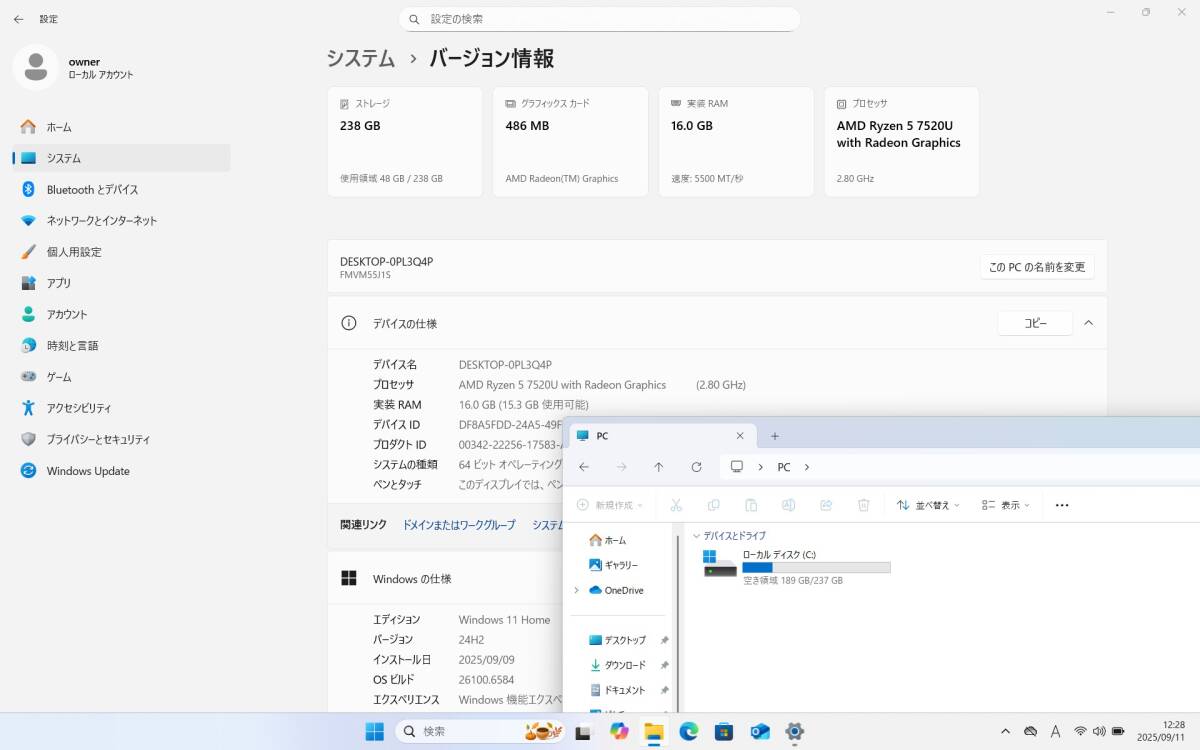This screenshot has height=750, width=1200.
Task: Open the Copilot taskbar icon
Action: coord(619,732)
